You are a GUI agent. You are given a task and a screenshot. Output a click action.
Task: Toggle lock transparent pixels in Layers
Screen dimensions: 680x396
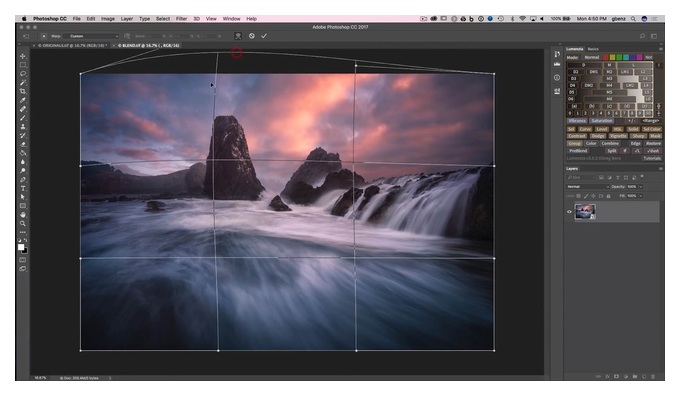pos(578,196)
